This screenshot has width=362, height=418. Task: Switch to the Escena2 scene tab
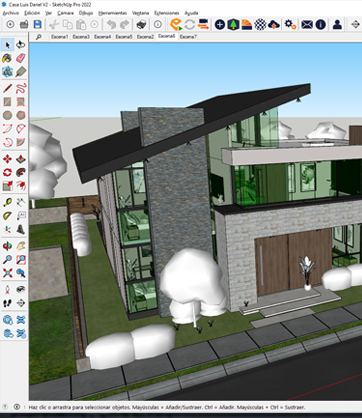[x=145, y=37]
